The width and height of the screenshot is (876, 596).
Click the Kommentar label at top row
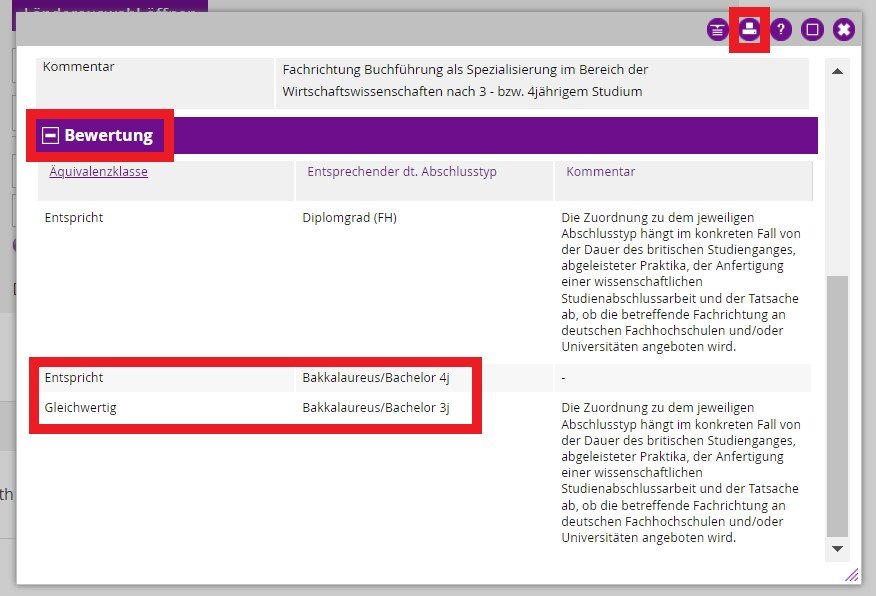(x=78, y=66)
